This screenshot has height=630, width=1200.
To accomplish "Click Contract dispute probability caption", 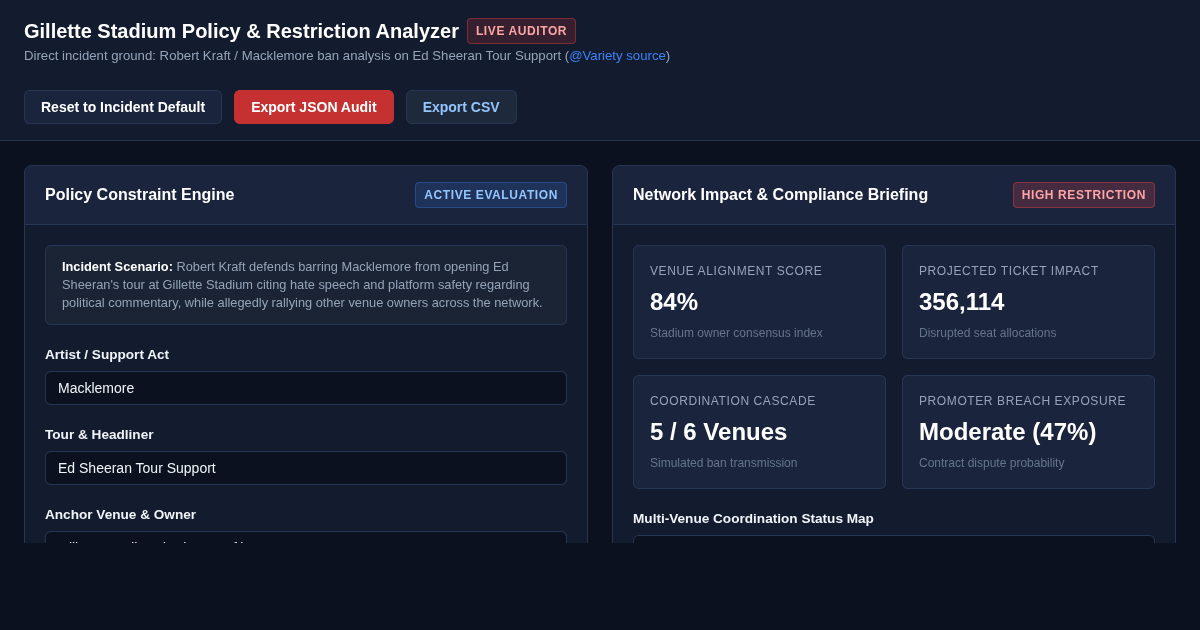I will click(991, 463).
